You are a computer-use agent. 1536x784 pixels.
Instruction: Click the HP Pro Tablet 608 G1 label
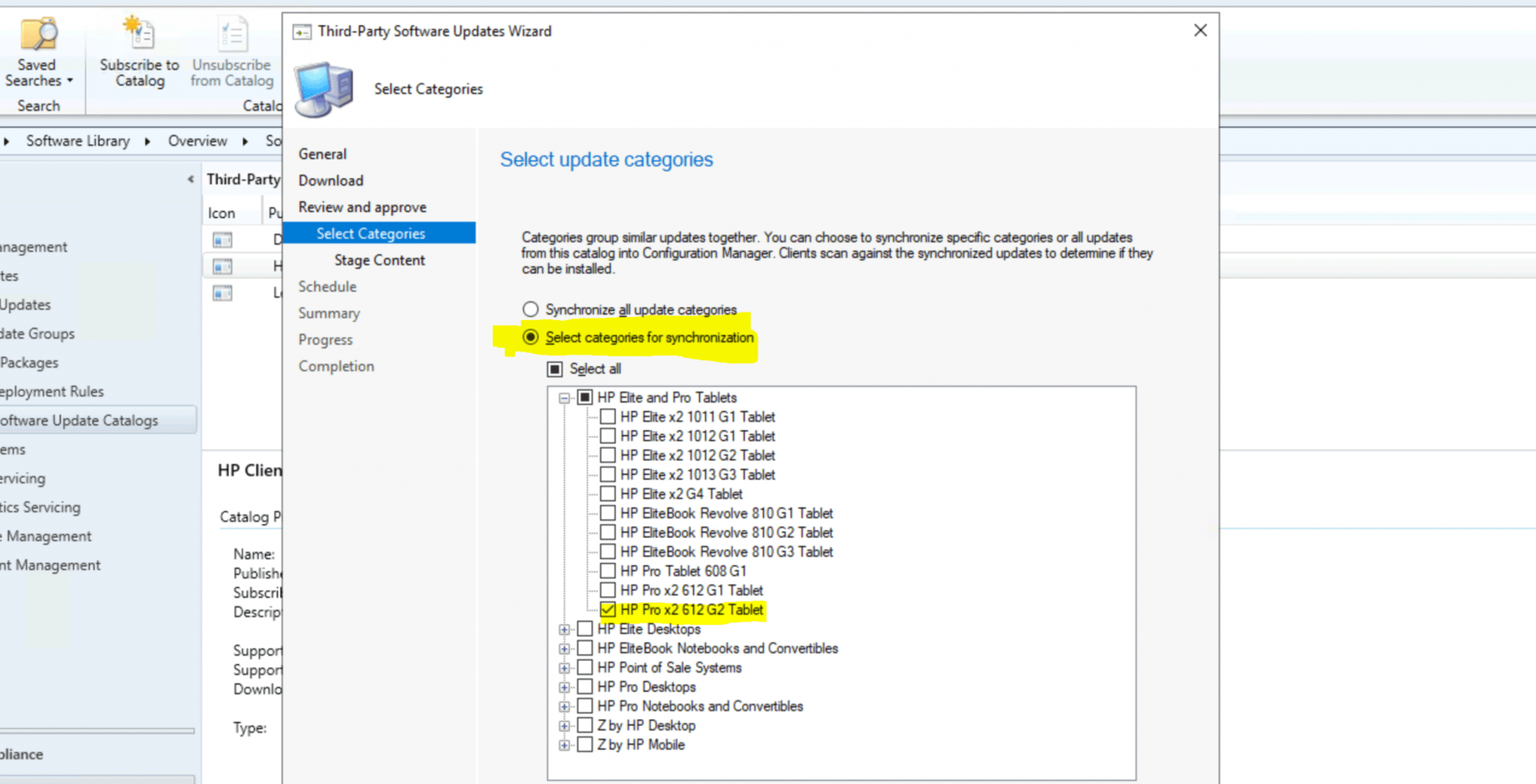coord(684,571)
